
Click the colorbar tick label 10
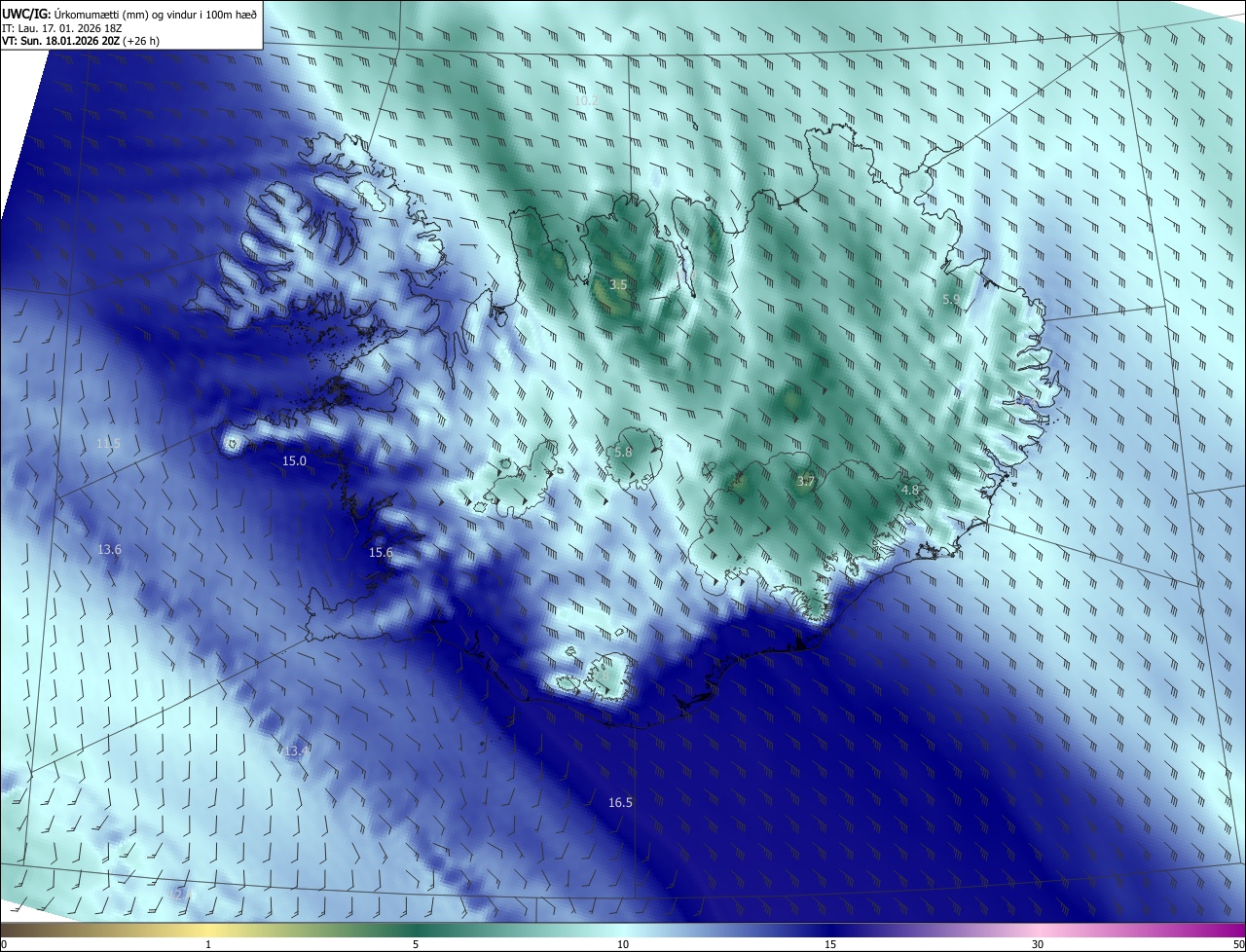point(623,944)
